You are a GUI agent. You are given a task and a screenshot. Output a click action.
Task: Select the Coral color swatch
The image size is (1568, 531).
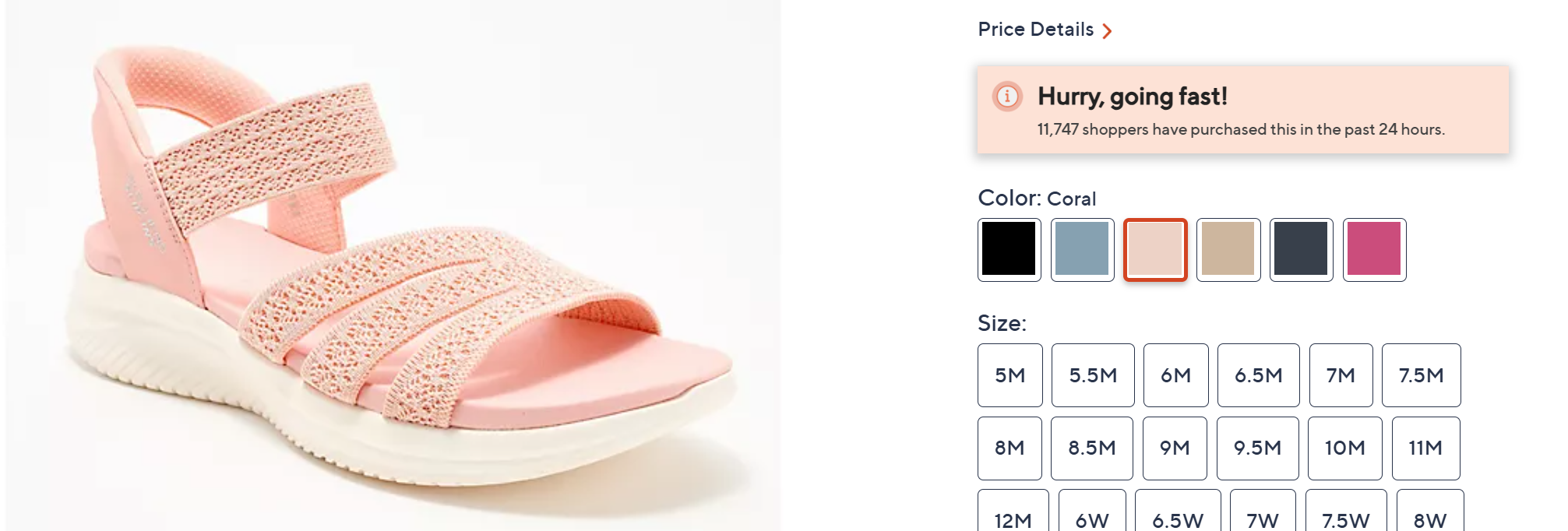1155,249
